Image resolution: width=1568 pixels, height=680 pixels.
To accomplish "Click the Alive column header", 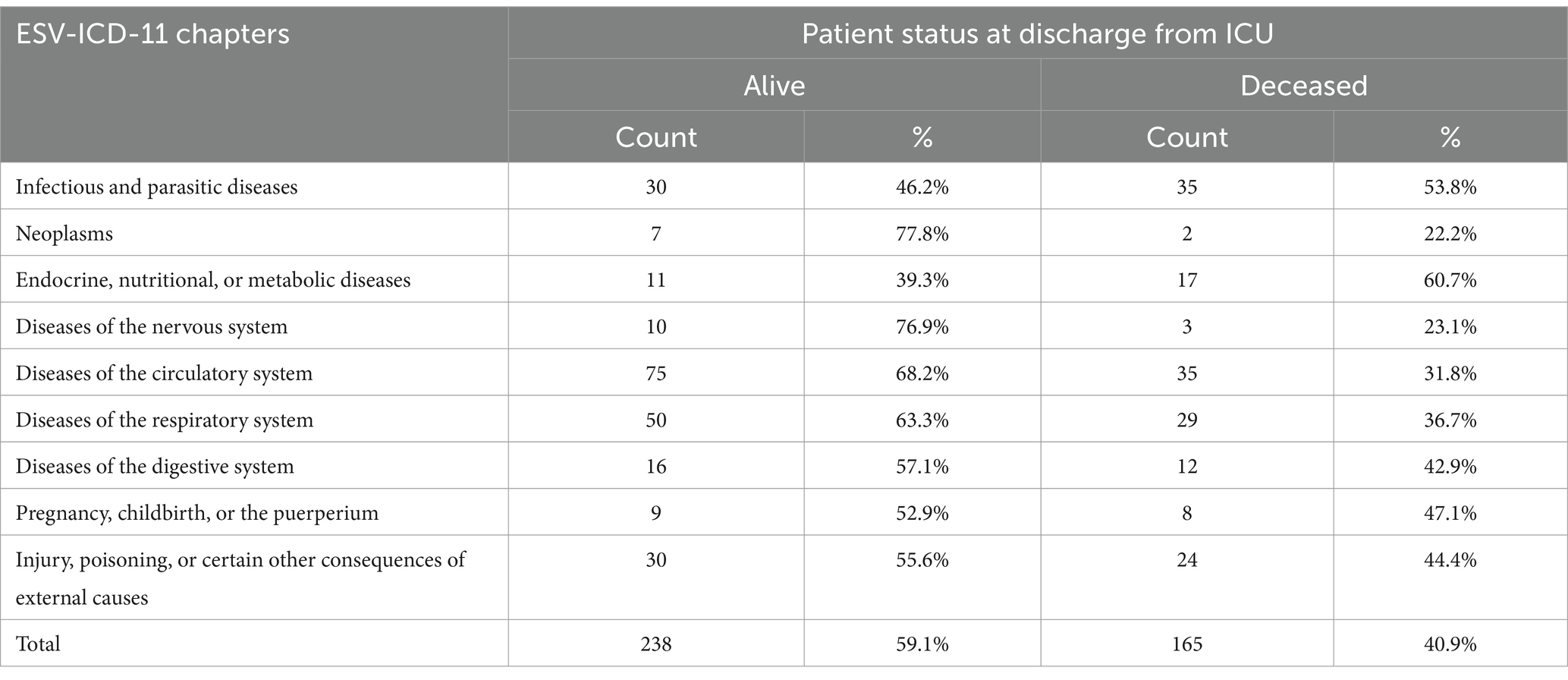I will [x=774, y=85].
